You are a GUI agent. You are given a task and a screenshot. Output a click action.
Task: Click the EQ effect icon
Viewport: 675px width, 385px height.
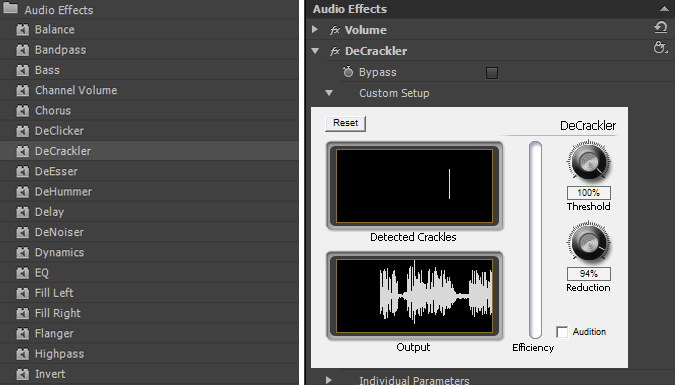click(x=22, y=273)
